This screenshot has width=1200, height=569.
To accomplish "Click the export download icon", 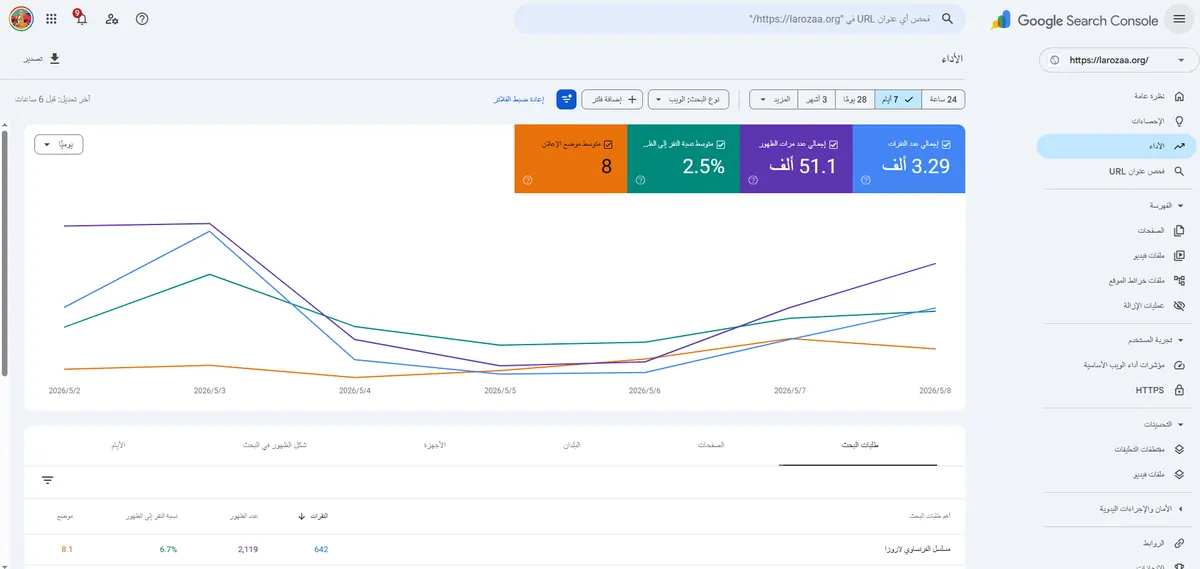I will [55, 59].
